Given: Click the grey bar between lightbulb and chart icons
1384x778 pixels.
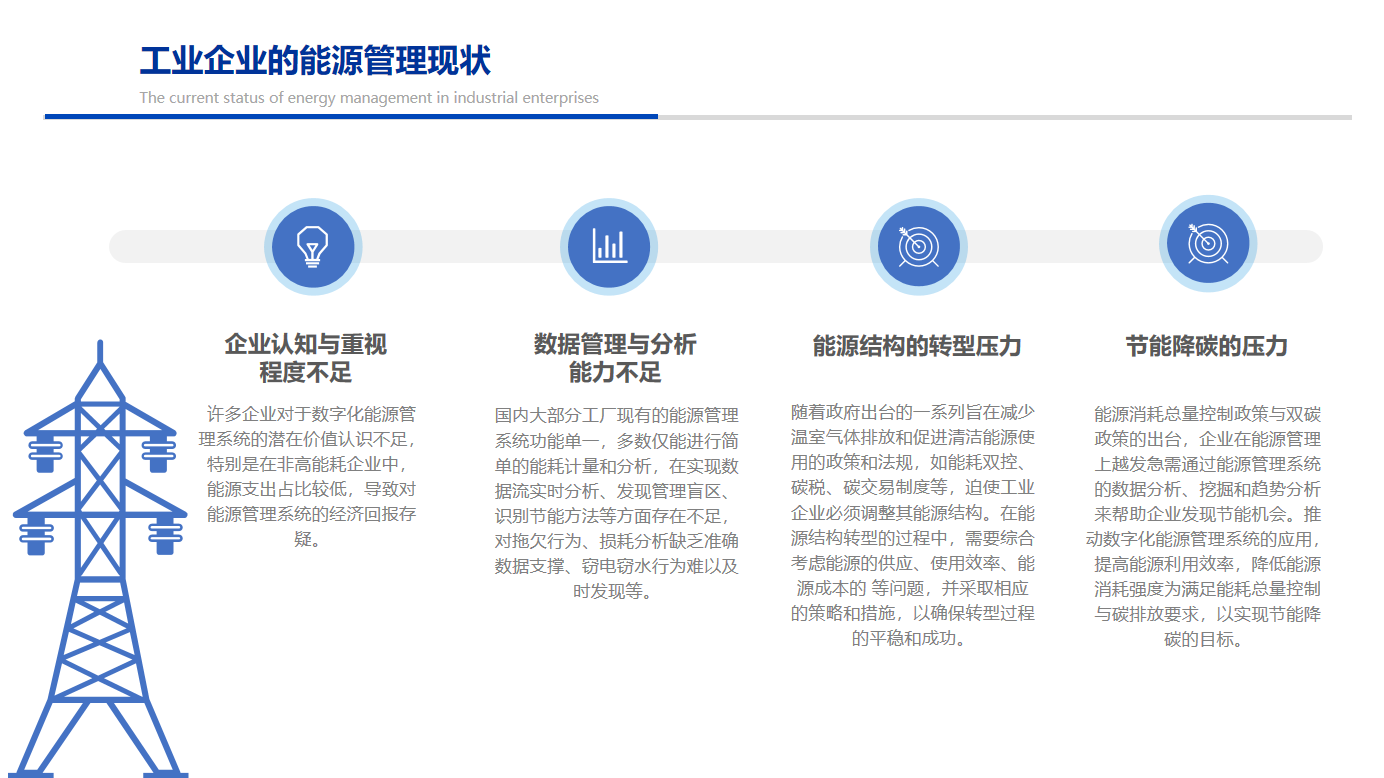Looking at the screenshot, I should pyautogui.click(x=460, y=246).
